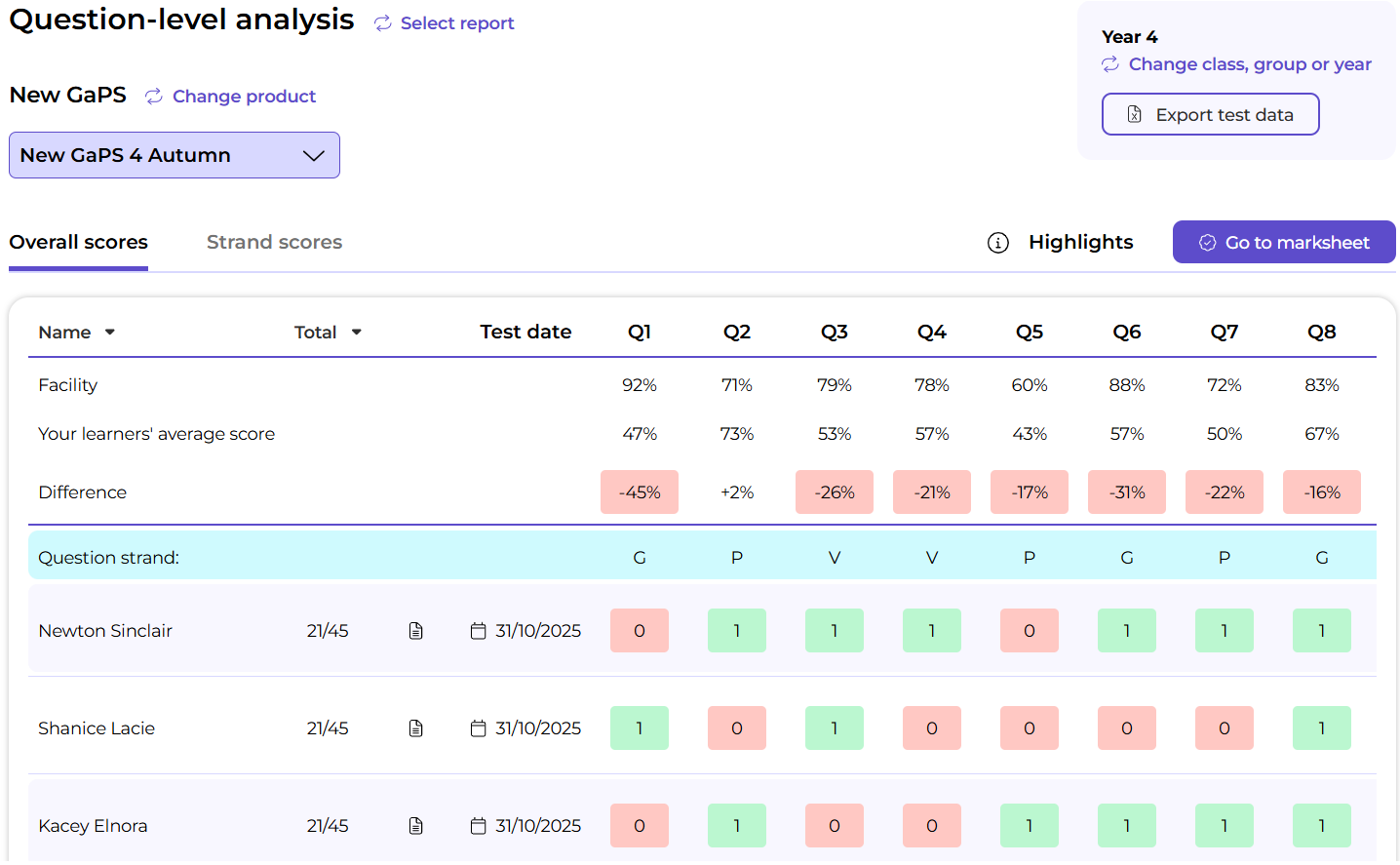Click the Highlights info icon

(x=997, y=243)
